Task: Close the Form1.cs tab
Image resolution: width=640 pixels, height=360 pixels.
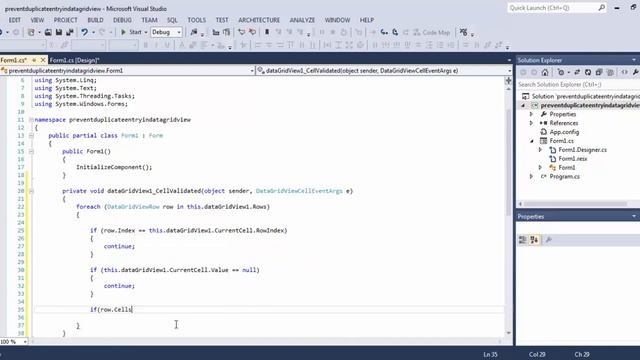Action: (43, 60)
